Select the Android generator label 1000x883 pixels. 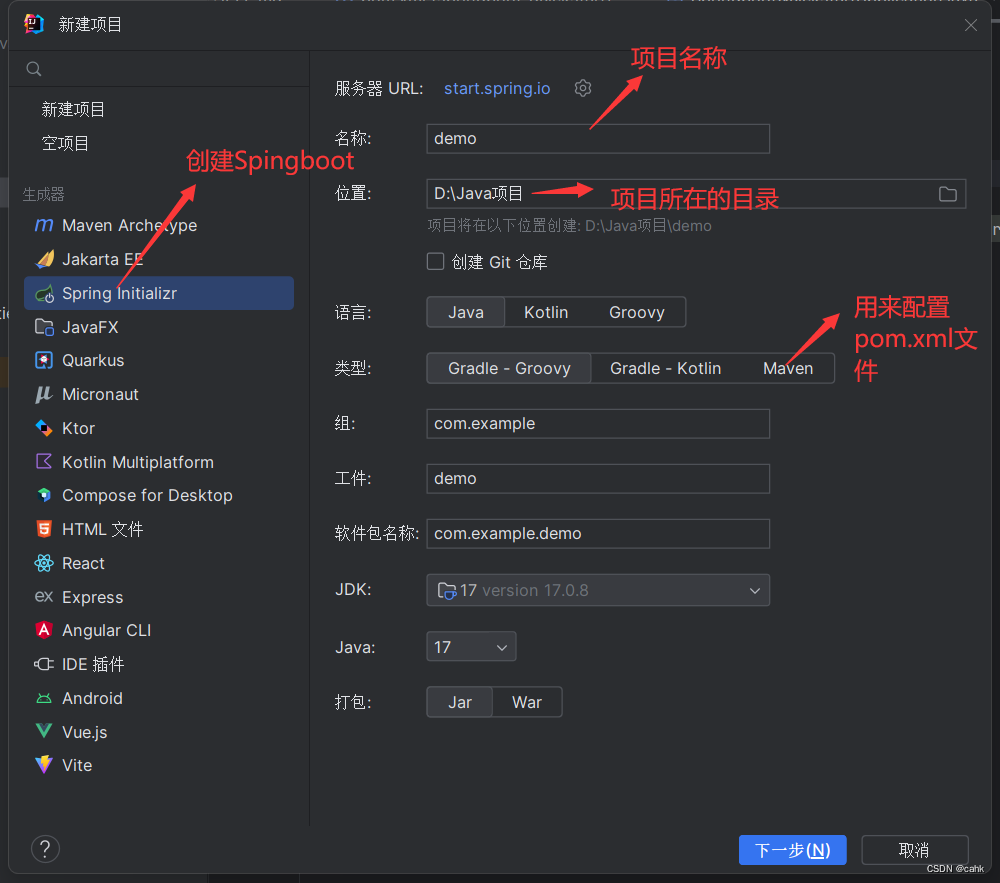coord(92,698)
